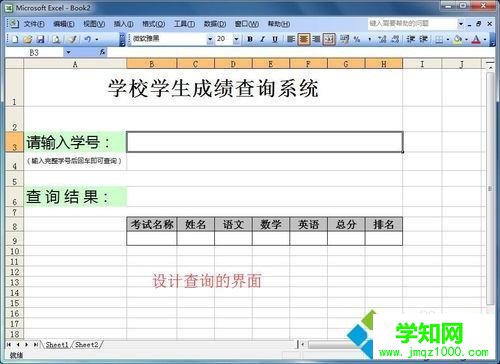Set Align Right for the cell
Viewport: 500px width, 364px height.
tap(316, 39)
